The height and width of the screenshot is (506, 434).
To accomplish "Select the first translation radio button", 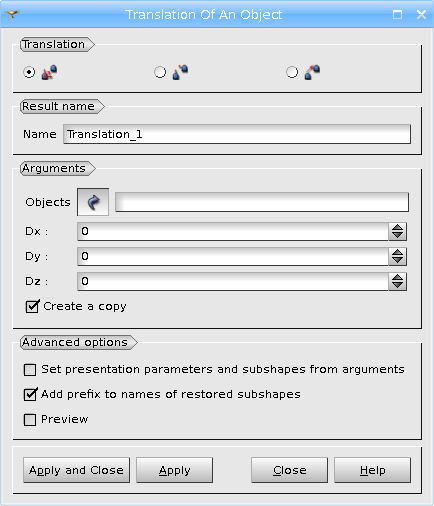I will coord(29,72).
